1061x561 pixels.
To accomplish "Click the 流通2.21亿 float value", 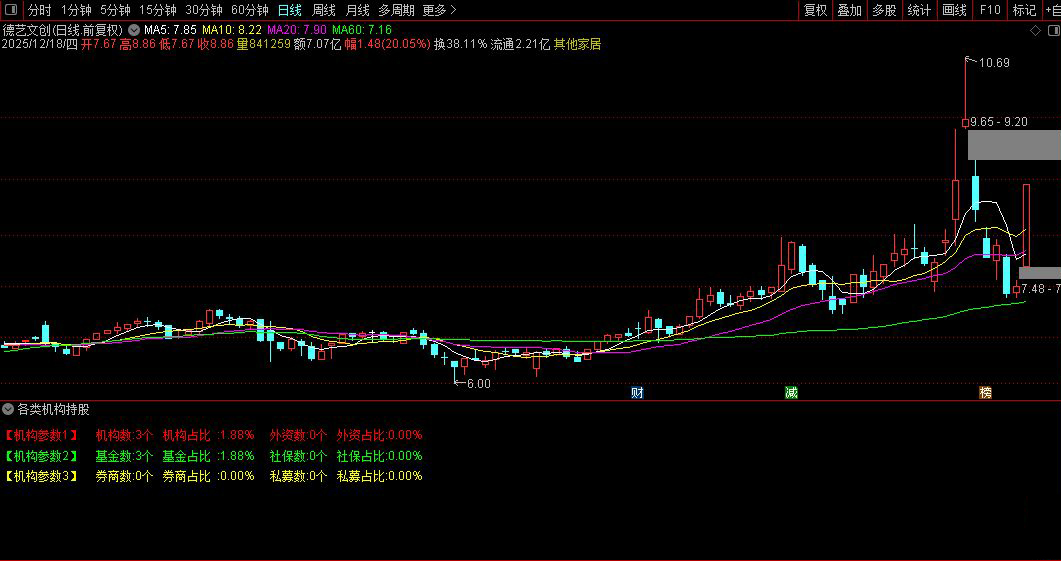I will point(520,45).
